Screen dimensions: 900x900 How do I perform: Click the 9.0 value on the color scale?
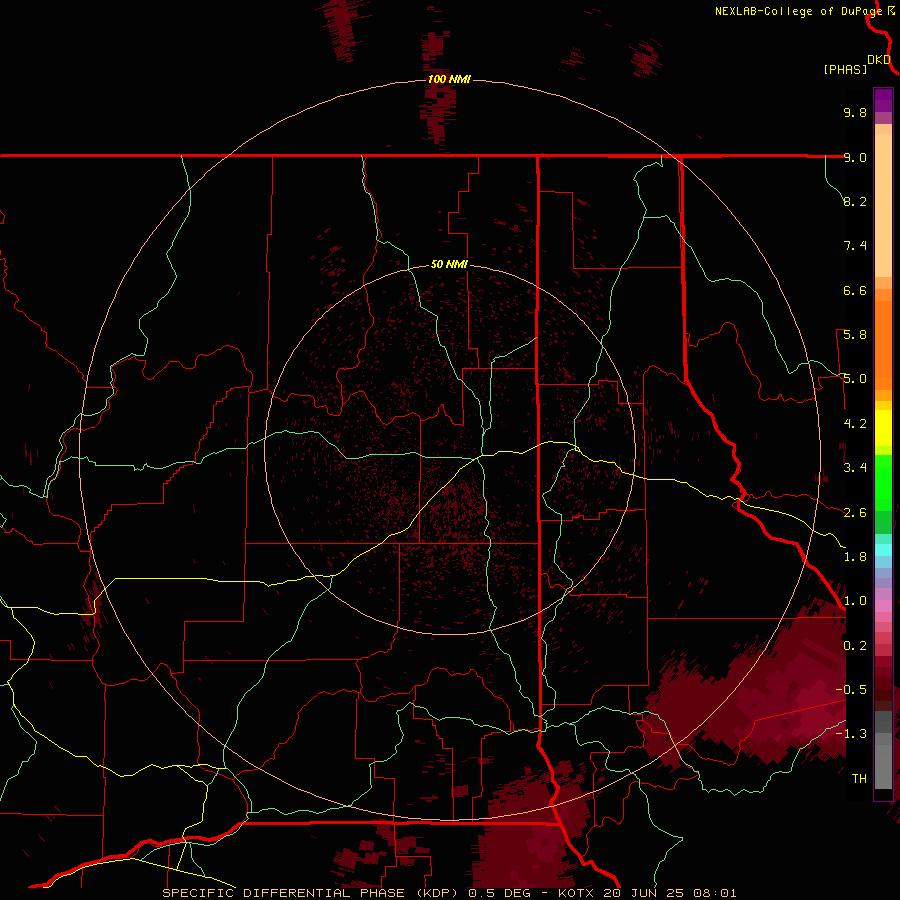(855, 157)
